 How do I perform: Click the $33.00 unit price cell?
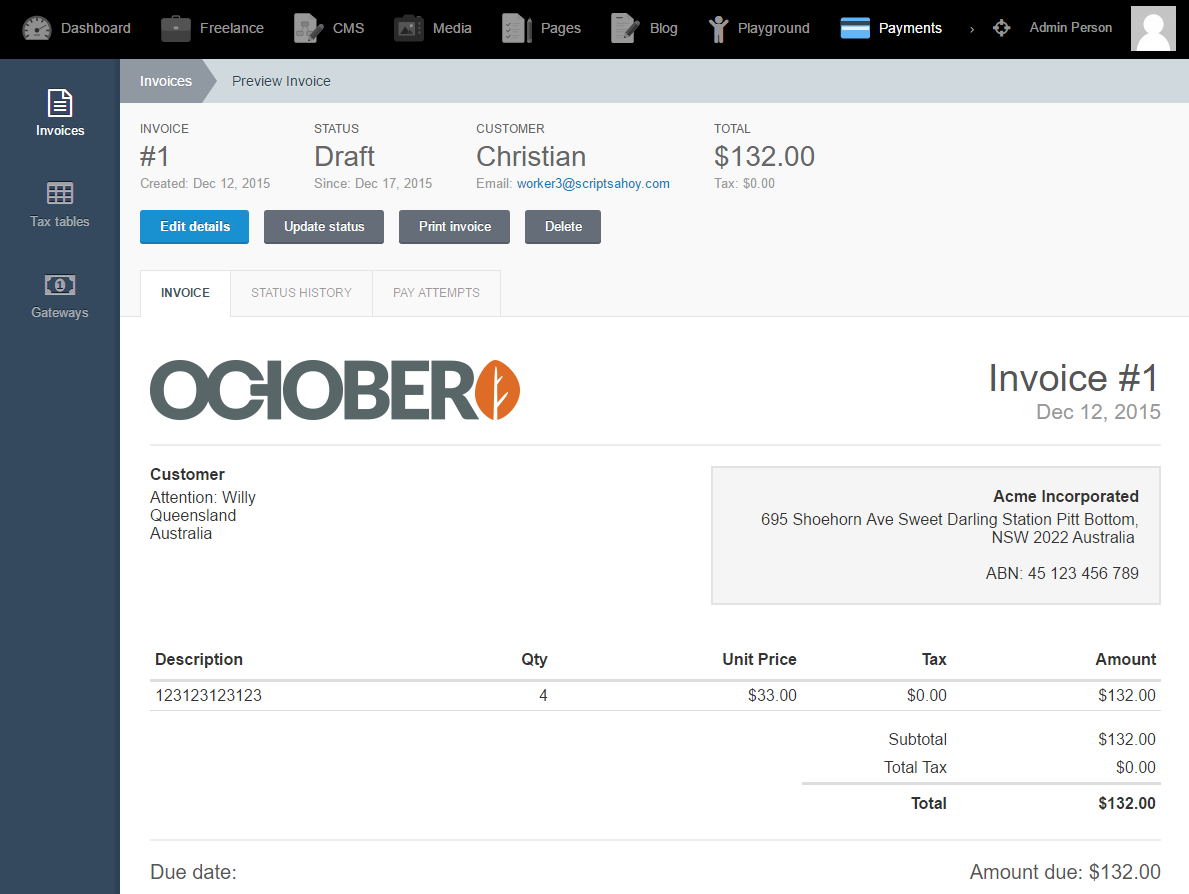pos(772,695)
